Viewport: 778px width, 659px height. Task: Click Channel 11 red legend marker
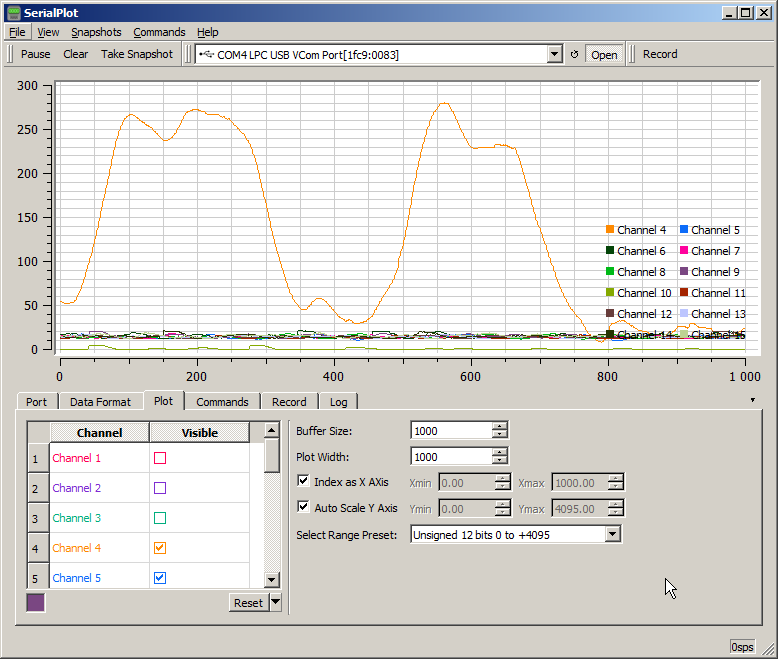point(684,292)
